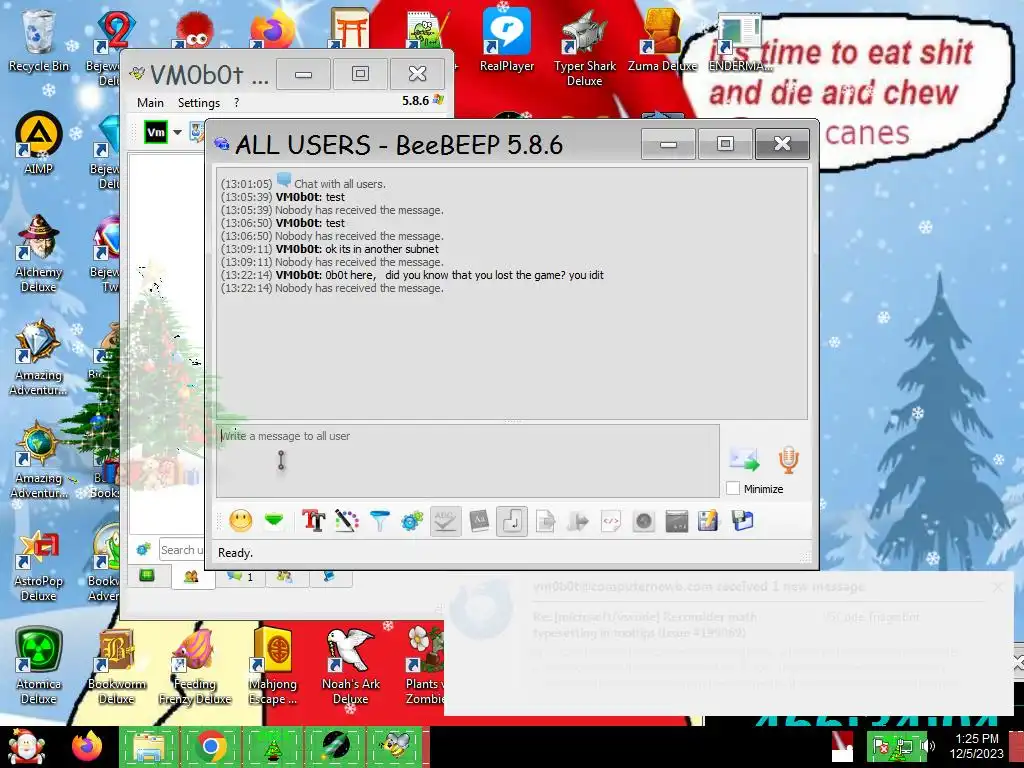Open the ? help menu in VM0b0t window
Image resolution: width=1024 pixels, height=768 pixels.
point(236,103)
